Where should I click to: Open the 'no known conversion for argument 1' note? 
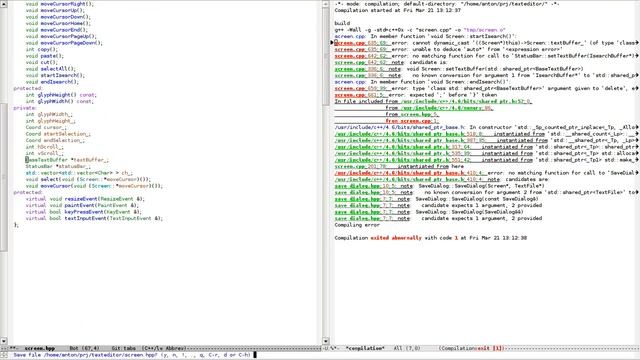[367, 76]
